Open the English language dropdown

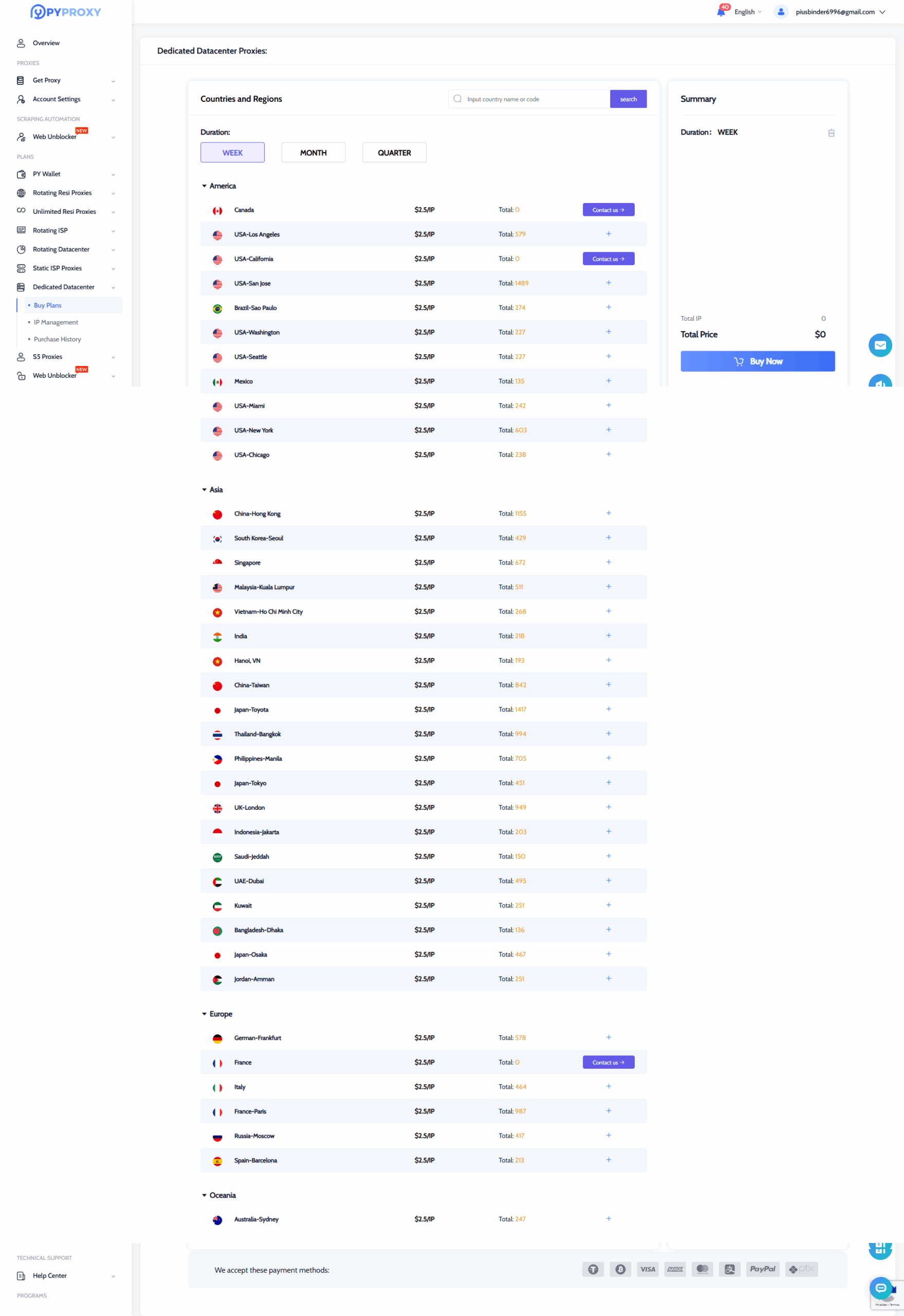tap(748, 12)
